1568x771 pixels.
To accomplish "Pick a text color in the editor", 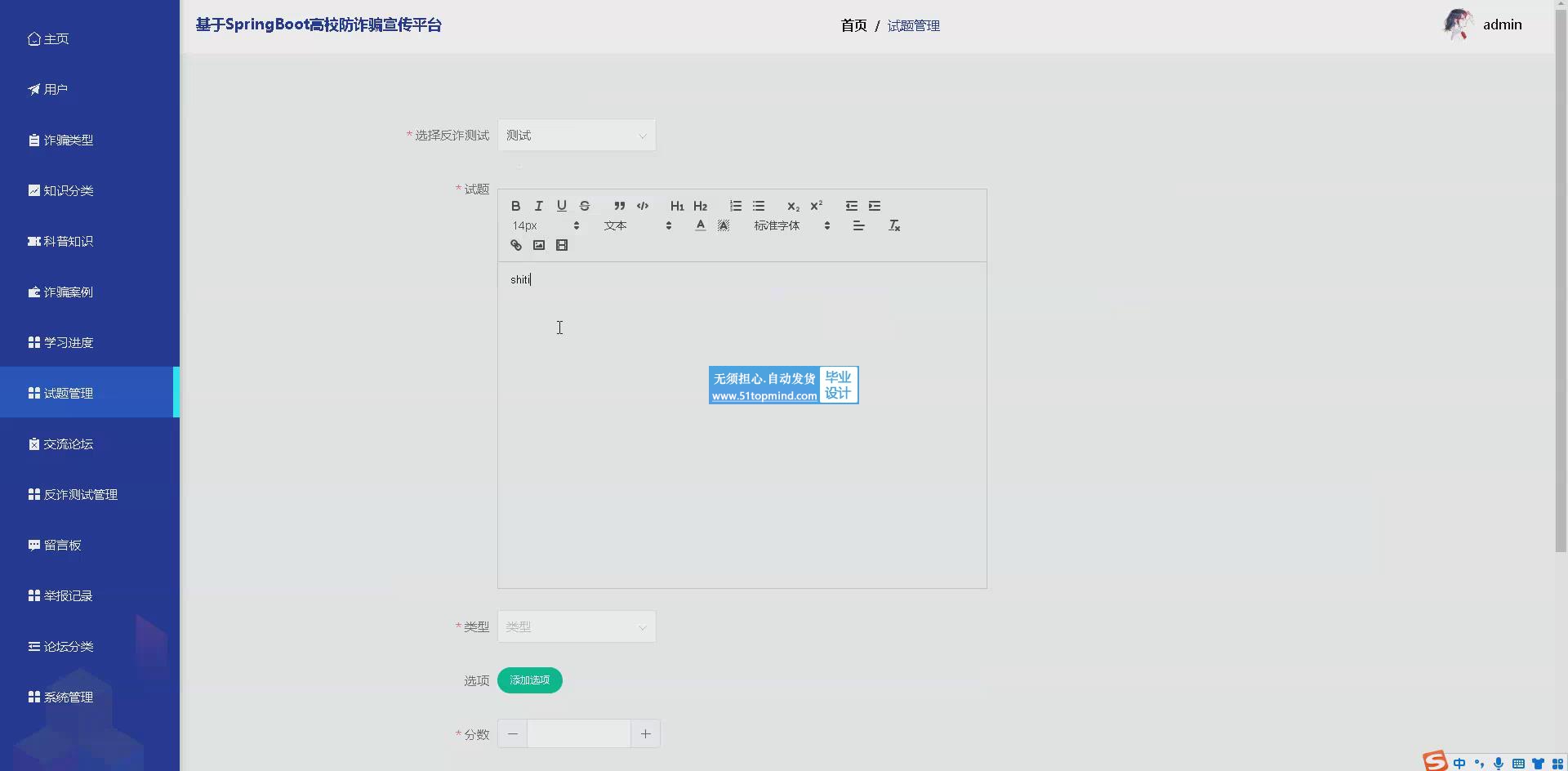I will 700,225.
